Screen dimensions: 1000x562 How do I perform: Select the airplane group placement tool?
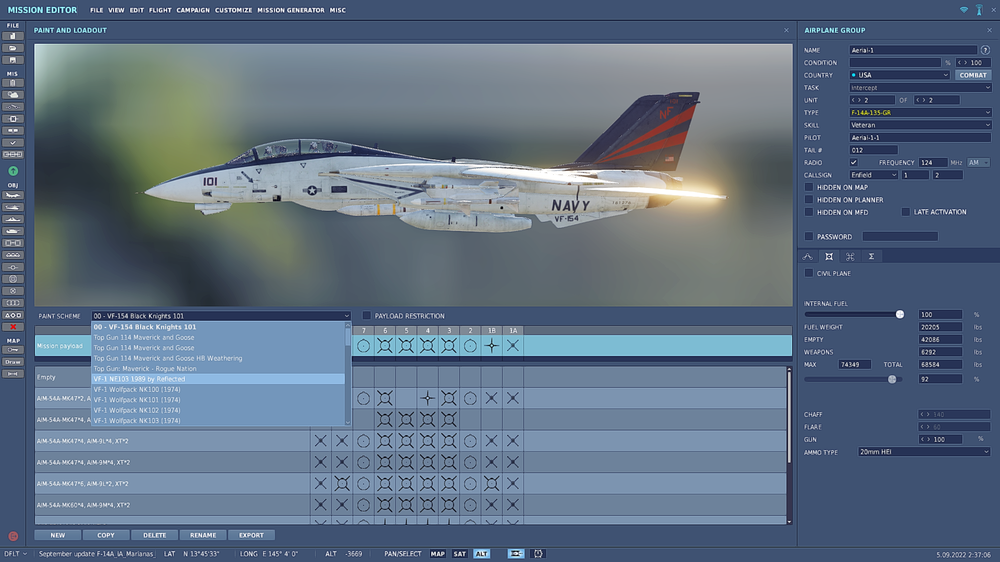(13, 195)
